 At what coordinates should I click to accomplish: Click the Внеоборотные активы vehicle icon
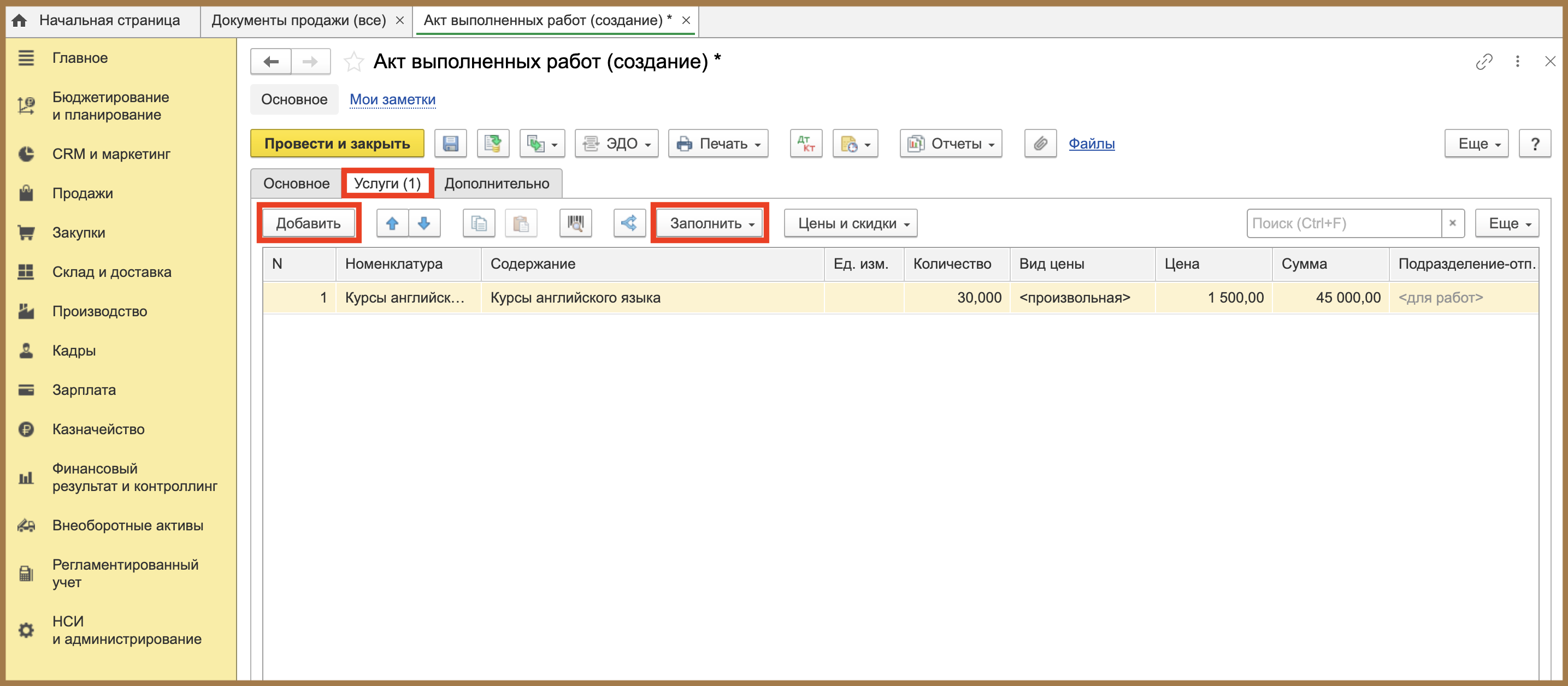(26, 525)
